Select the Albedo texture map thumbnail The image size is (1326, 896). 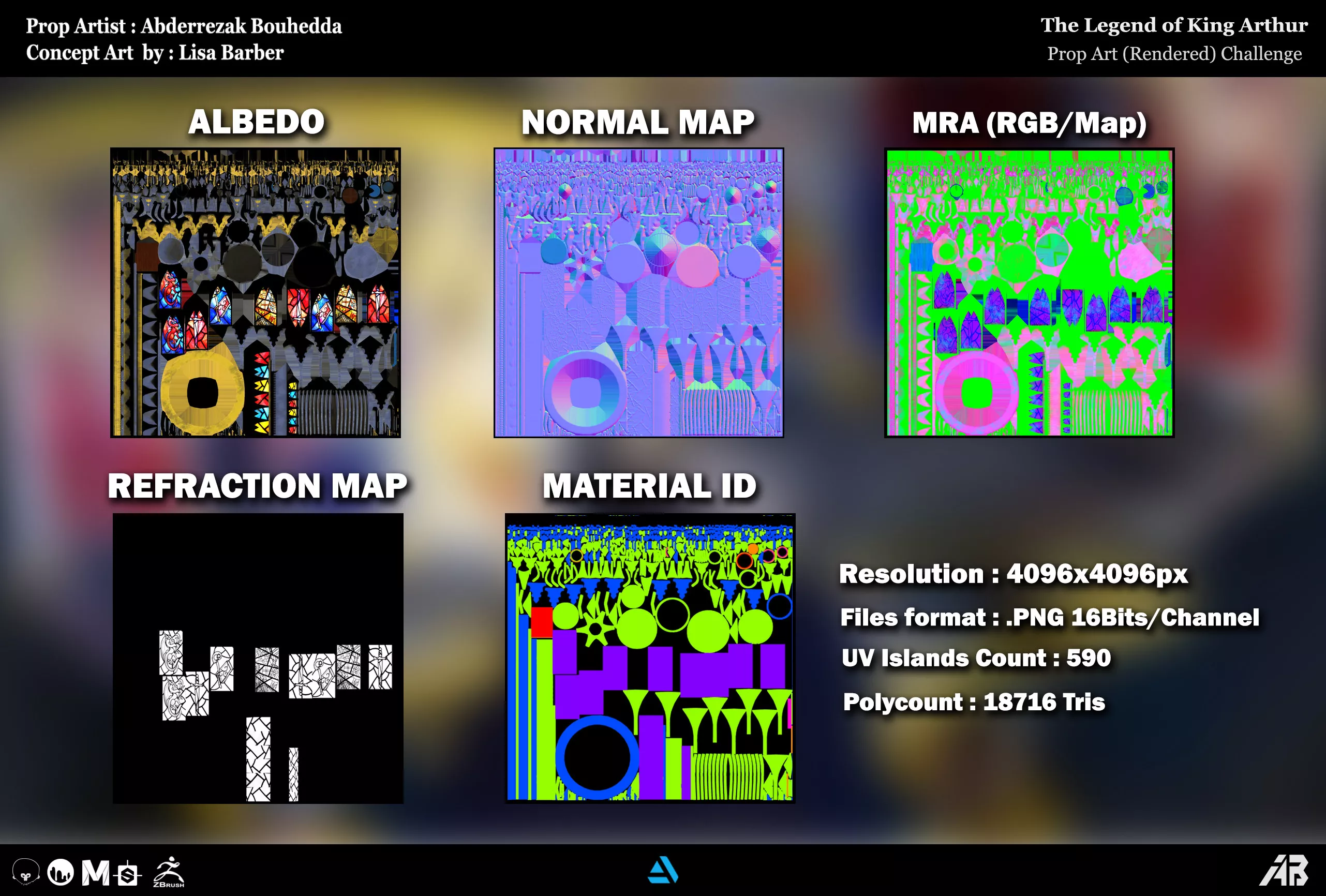tap(256, 293)
